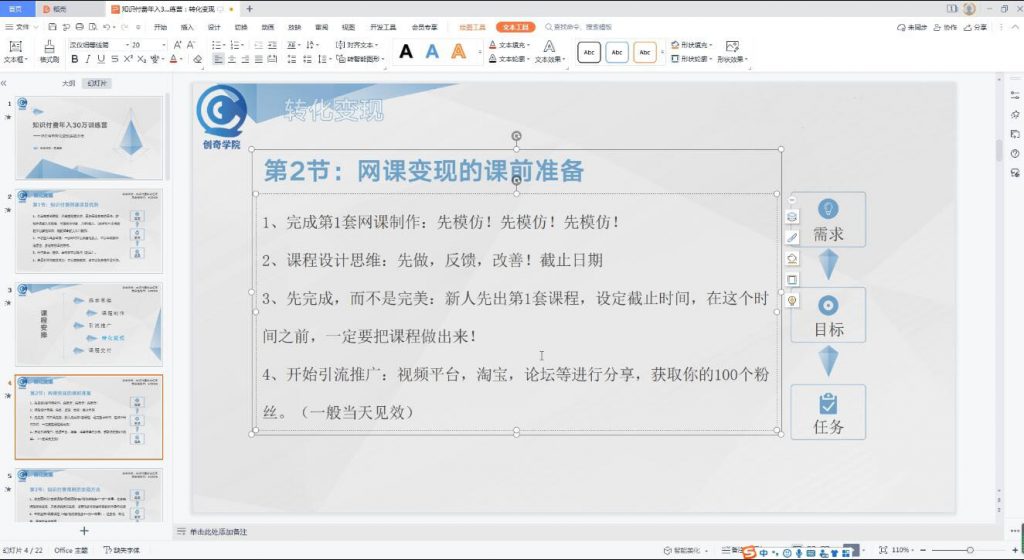
Task: Click the 分享 Share button
Action: pos(975,27)
